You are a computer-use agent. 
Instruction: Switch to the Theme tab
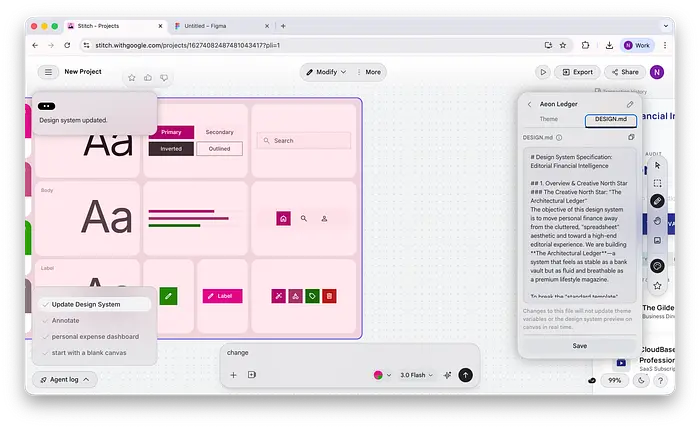pos(549,119)
